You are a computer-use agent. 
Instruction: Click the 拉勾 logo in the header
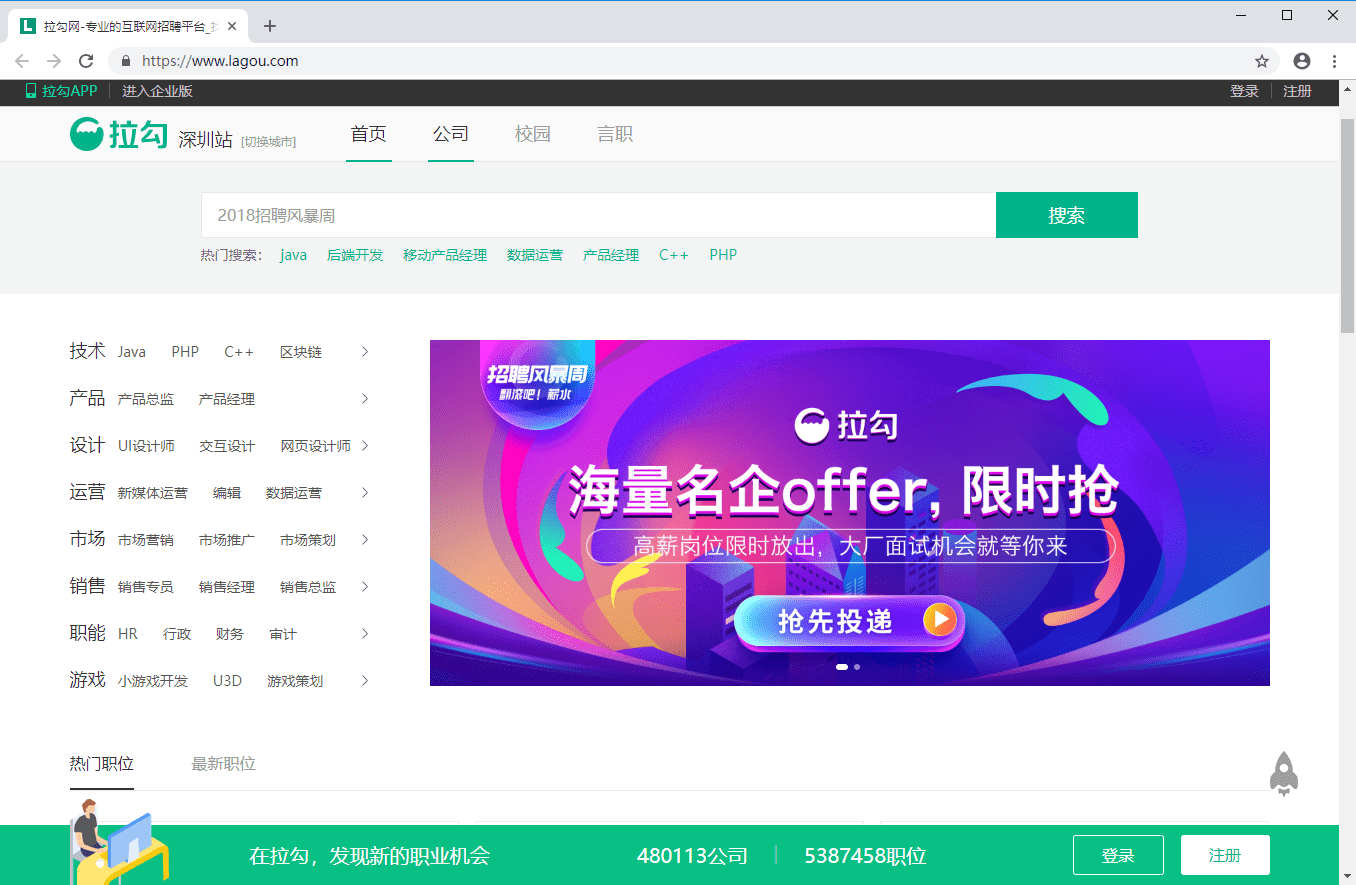(118, 135)
